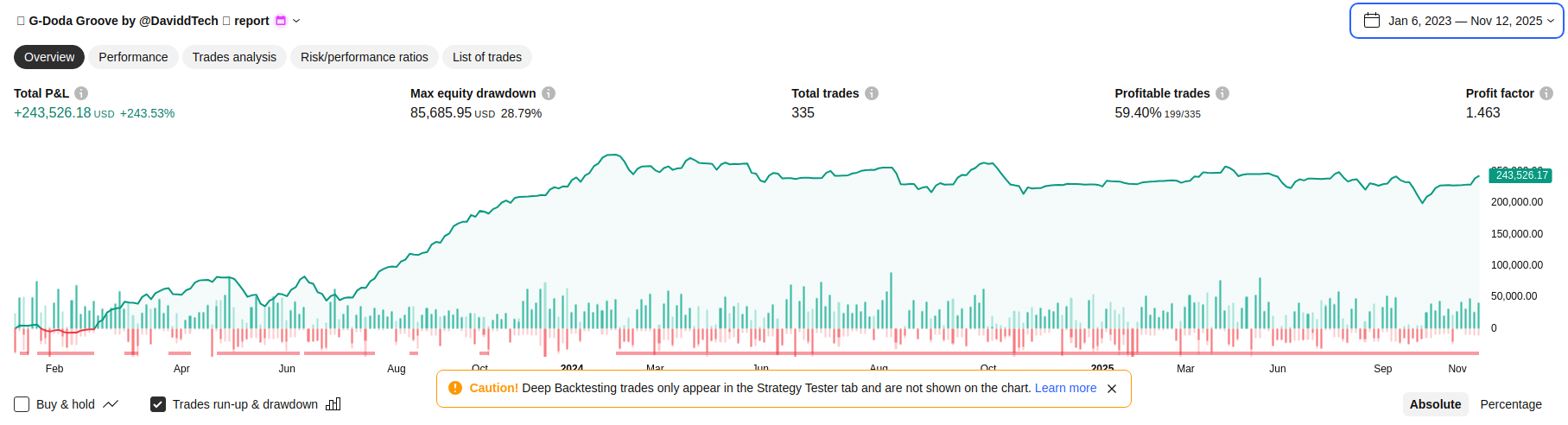Switch chart scale to Absolute
1568x425 pixels.
pyautogui.click(x=1435, y=404)
